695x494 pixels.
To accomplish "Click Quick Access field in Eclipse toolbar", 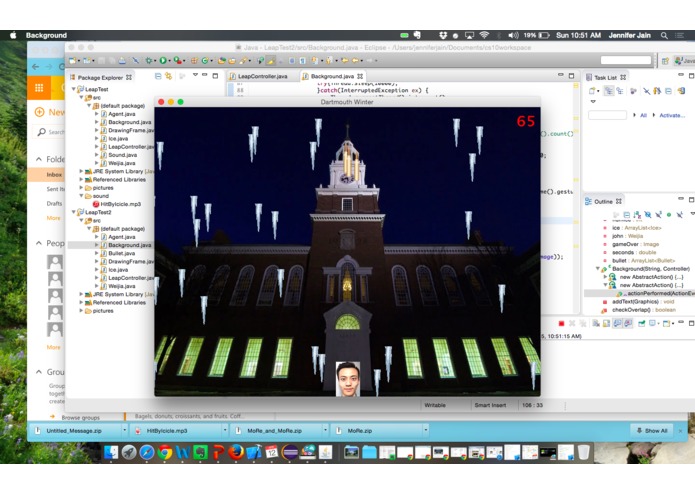I will [626, 60].
